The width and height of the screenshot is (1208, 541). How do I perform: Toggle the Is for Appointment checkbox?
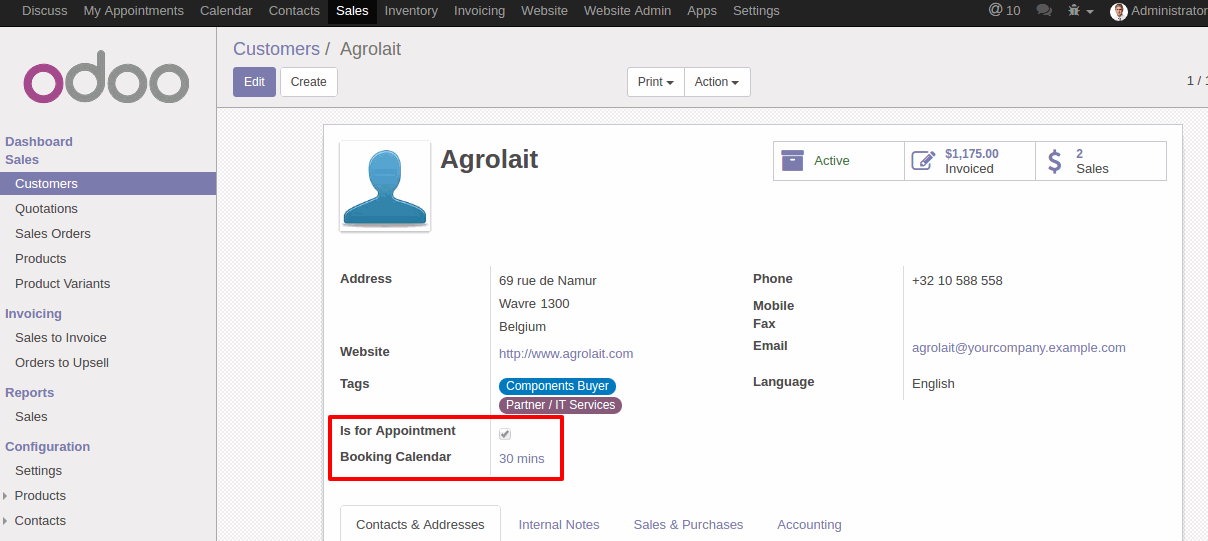point(505,434)
